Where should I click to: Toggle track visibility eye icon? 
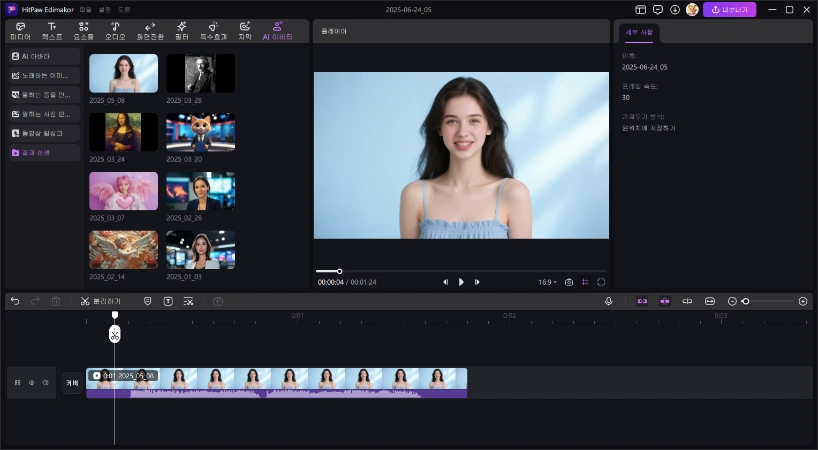coord(31,383)
